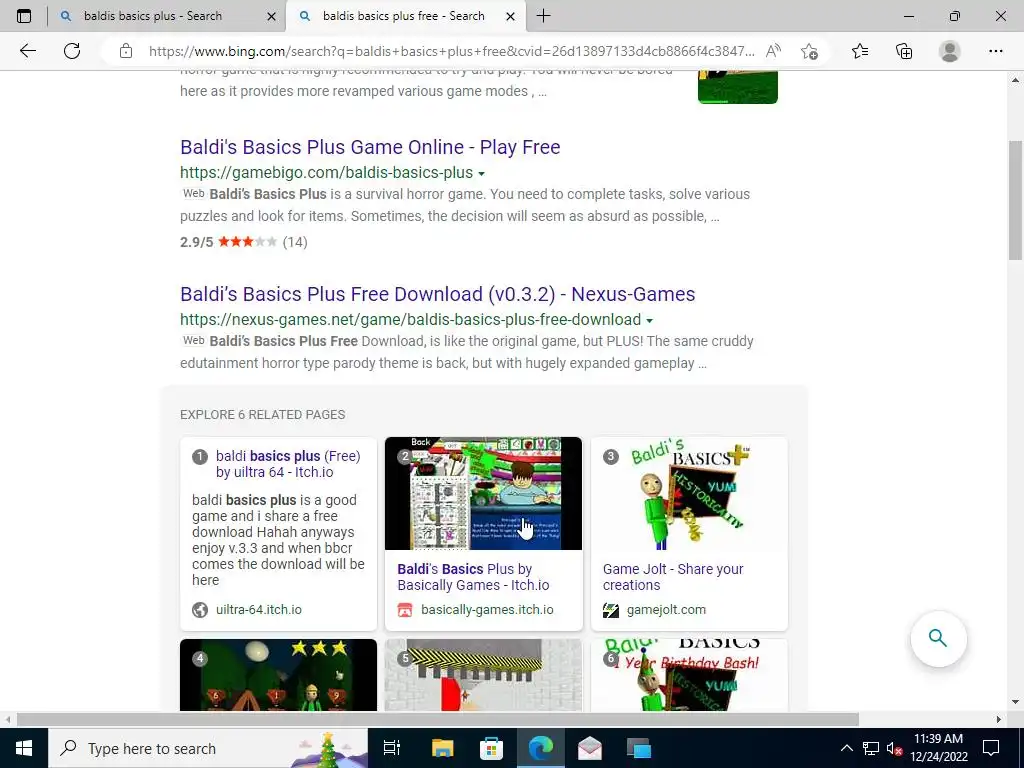1024x768 pixels.
Task: Show hidden system tray icons
Action: (846, 748)
